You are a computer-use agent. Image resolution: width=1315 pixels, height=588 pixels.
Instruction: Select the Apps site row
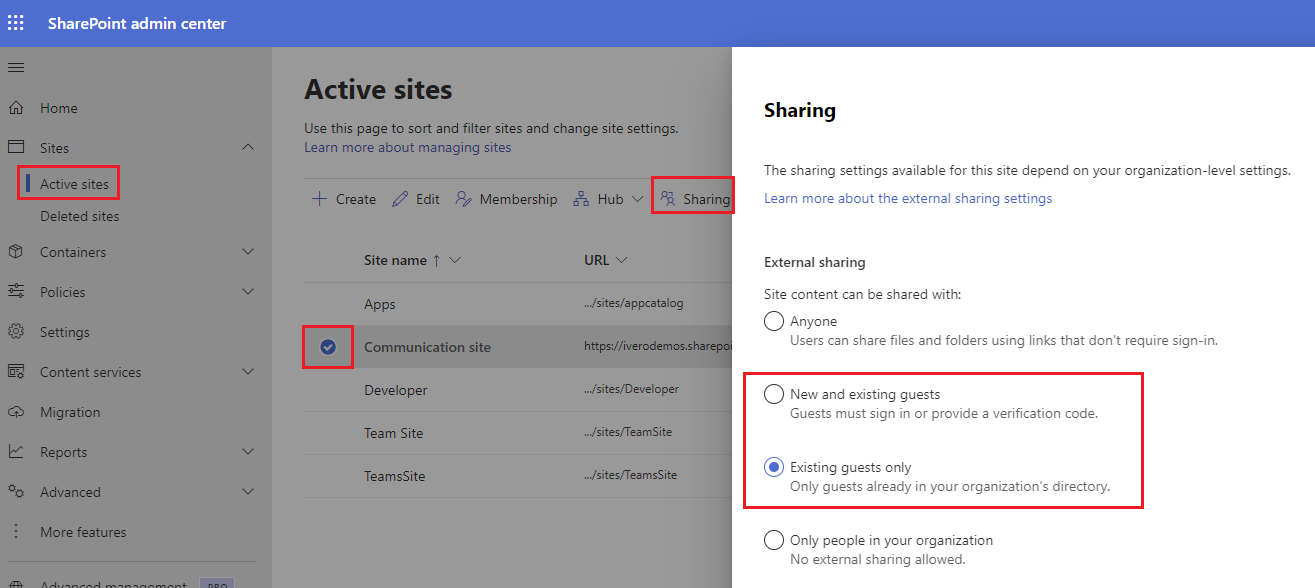click(x=518, y=304)
